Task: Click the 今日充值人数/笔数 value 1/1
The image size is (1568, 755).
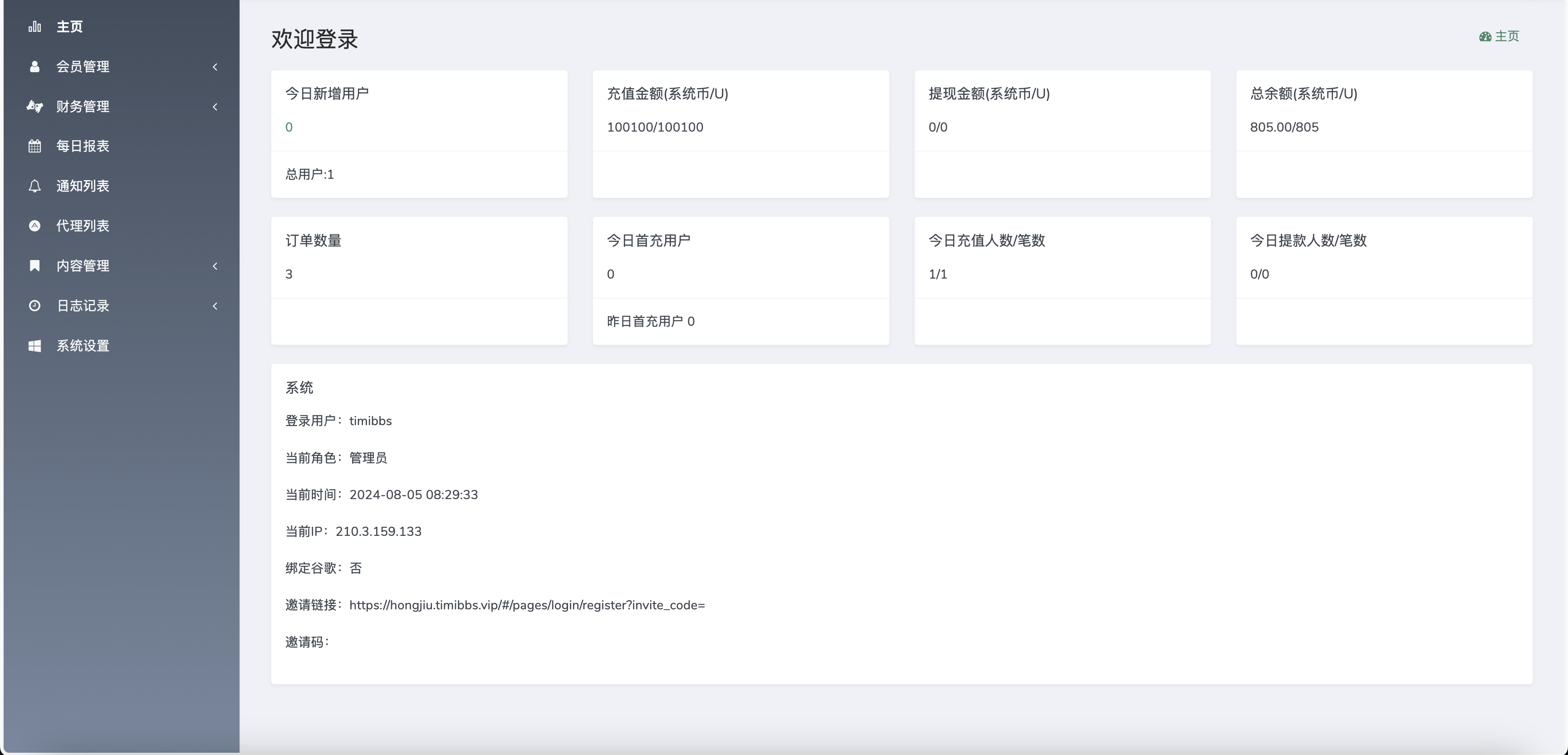Action: pyautogui.click(x=937, y=274)
